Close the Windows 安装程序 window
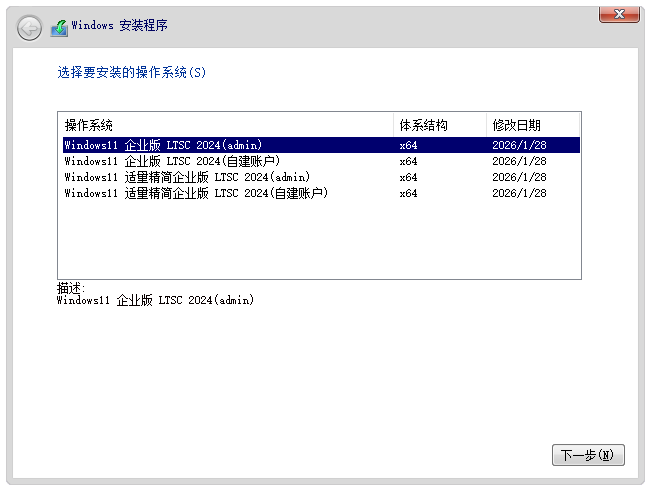 pyautogui.click(x=620, y=13)
